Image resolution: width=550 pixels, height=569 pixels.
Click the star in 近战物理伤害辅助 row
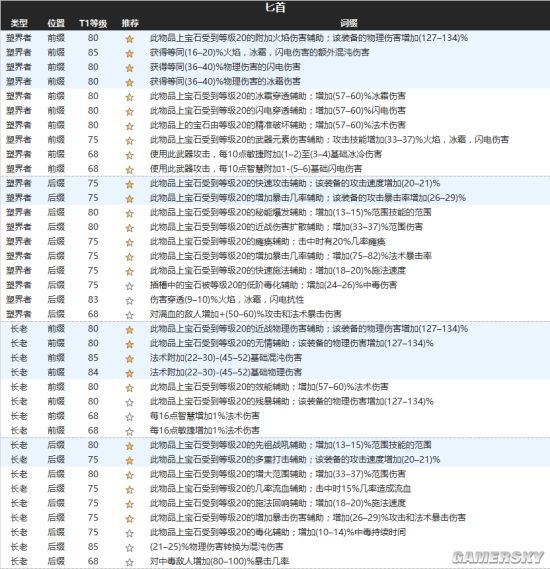click(130, 330)
